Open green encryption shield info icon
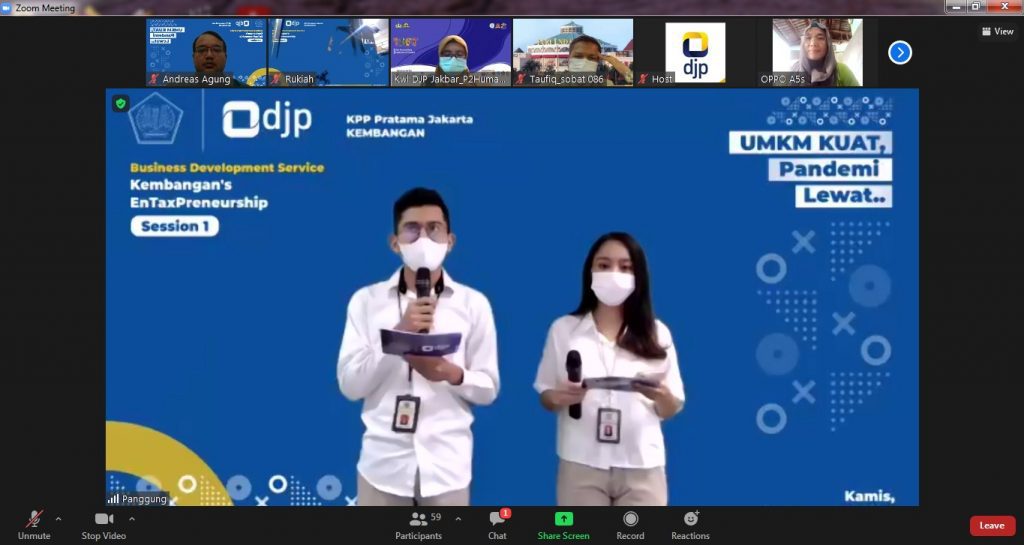The height and width of the screenshot is (545, 1024). 120,103
